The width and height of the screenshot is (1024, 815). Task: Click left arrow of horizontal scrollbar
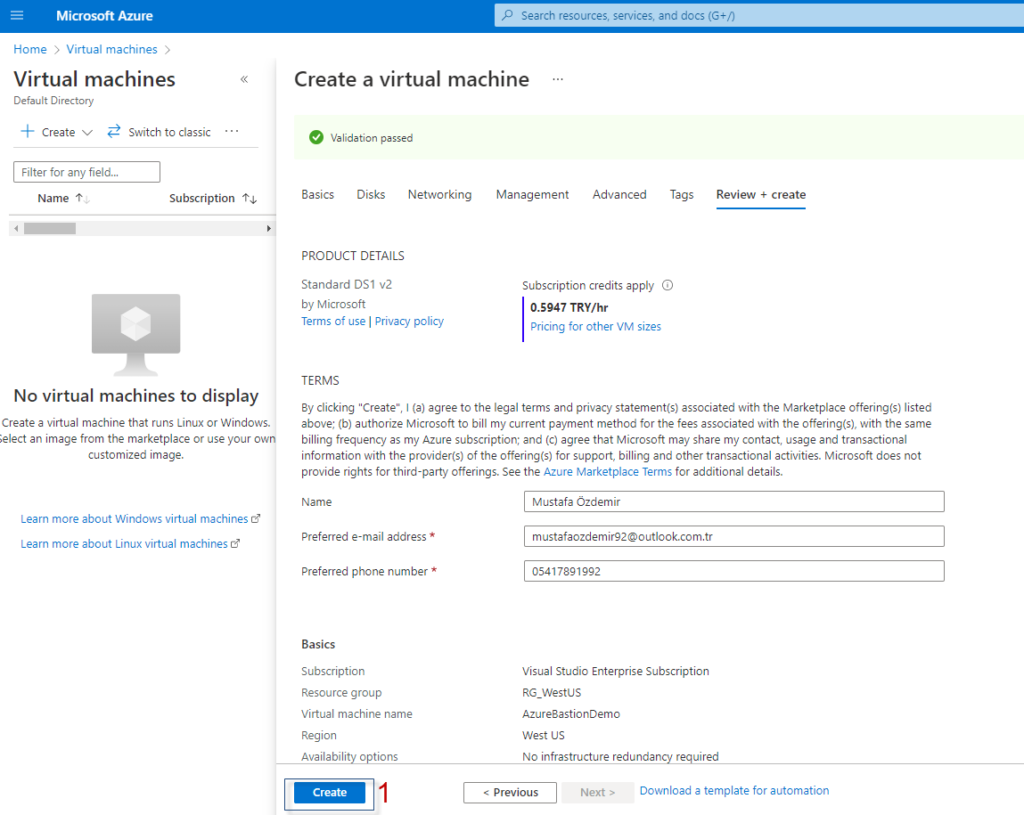pos(16,229)
